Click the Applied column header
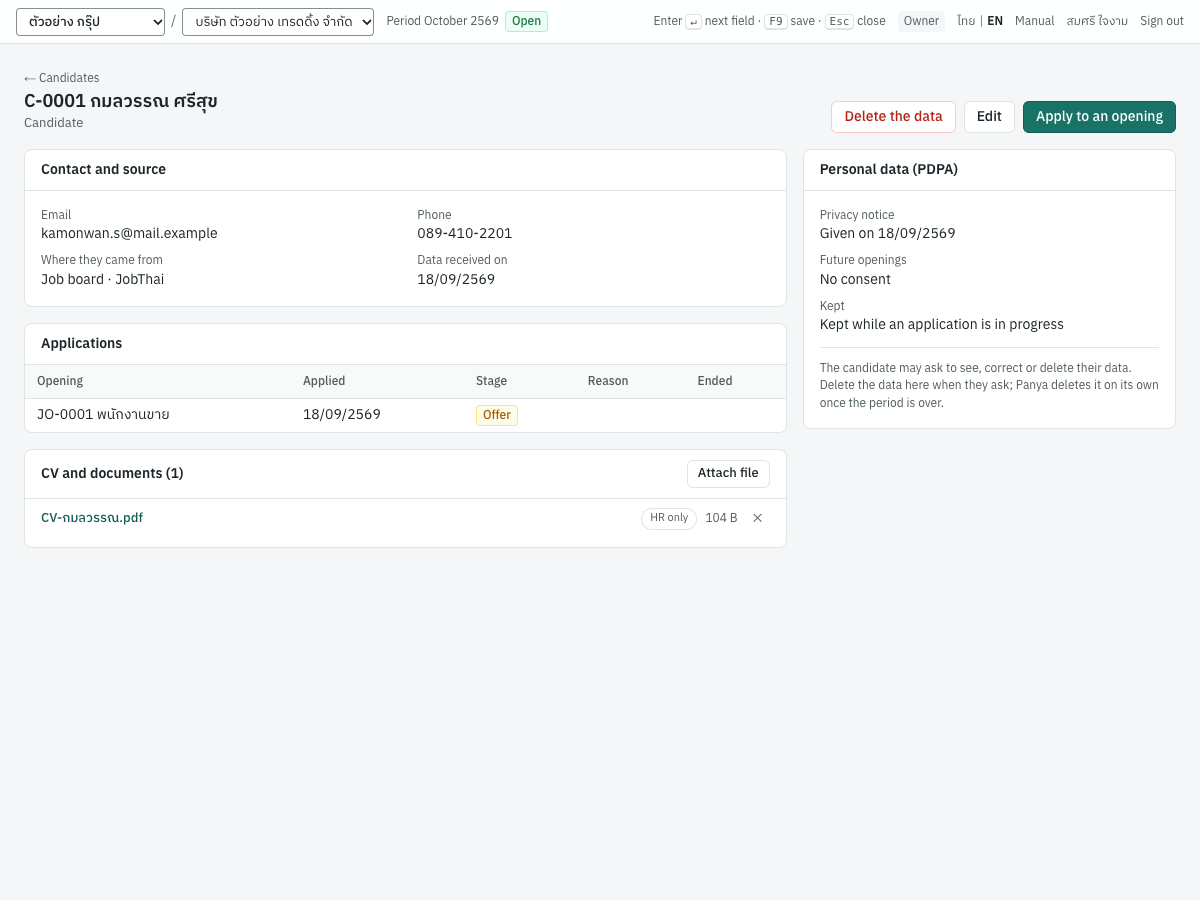Image resolution: width=1200 pixels, height=900 pixels. pos(324,381)
